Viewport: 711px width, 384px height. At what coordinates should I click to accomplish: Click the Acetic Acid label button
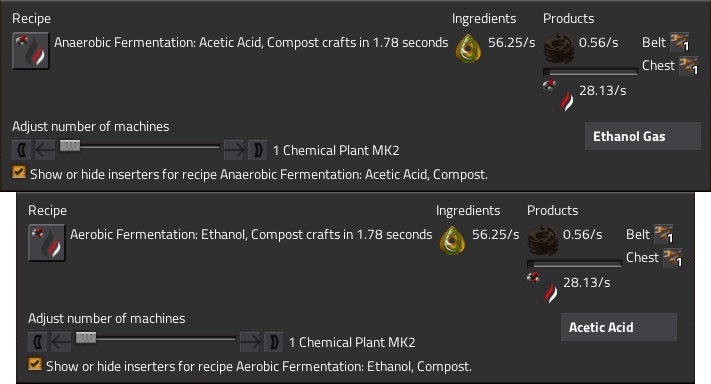click(618, 327)
